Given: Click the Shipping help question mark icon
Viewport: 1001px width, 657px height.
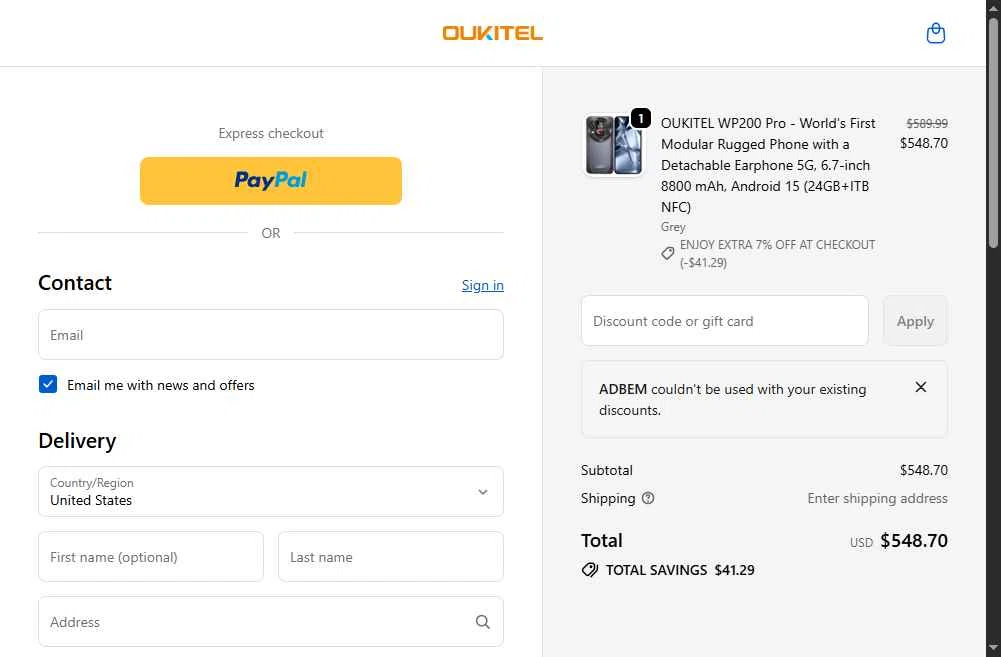Looking at the screenshot, I should pyautogui.click(x=648, y=498).
